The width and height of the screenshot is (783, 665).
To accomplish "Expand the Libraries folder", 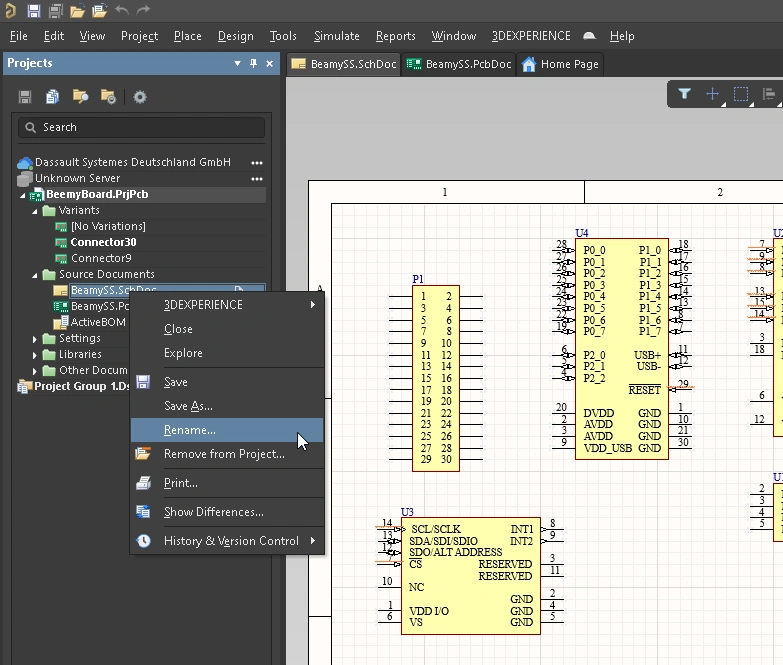I will 34,355.
